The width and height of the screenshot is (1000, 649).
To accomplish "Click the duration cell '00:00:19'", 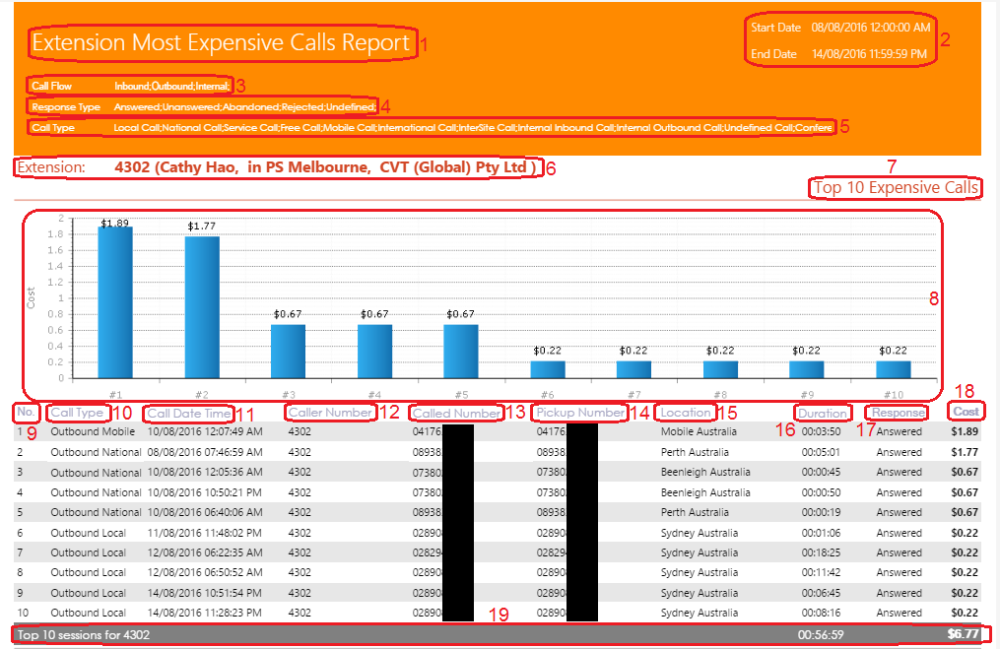I will [x=821, y=512].
